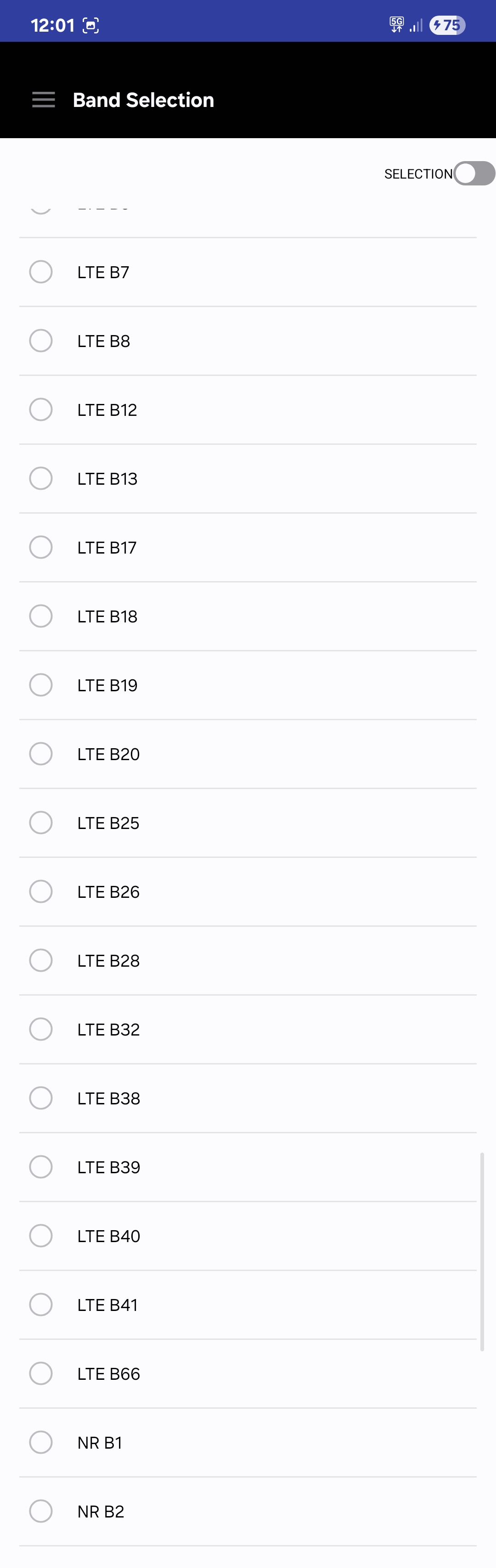Select the NR B1 radio button

point(41,1442)
